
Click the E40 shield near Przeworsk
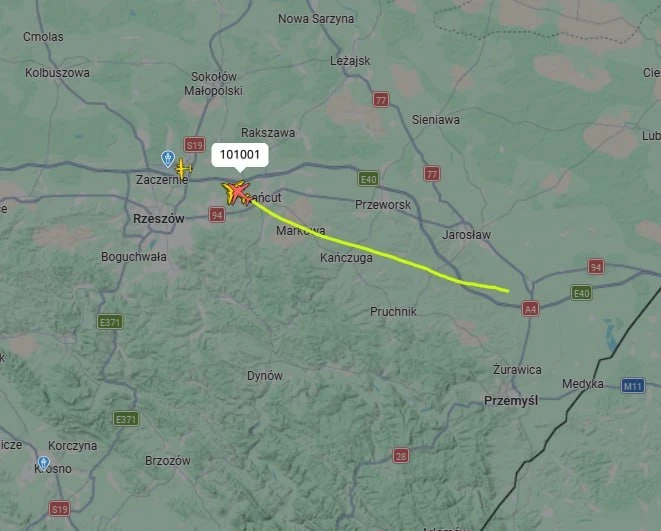368,179
